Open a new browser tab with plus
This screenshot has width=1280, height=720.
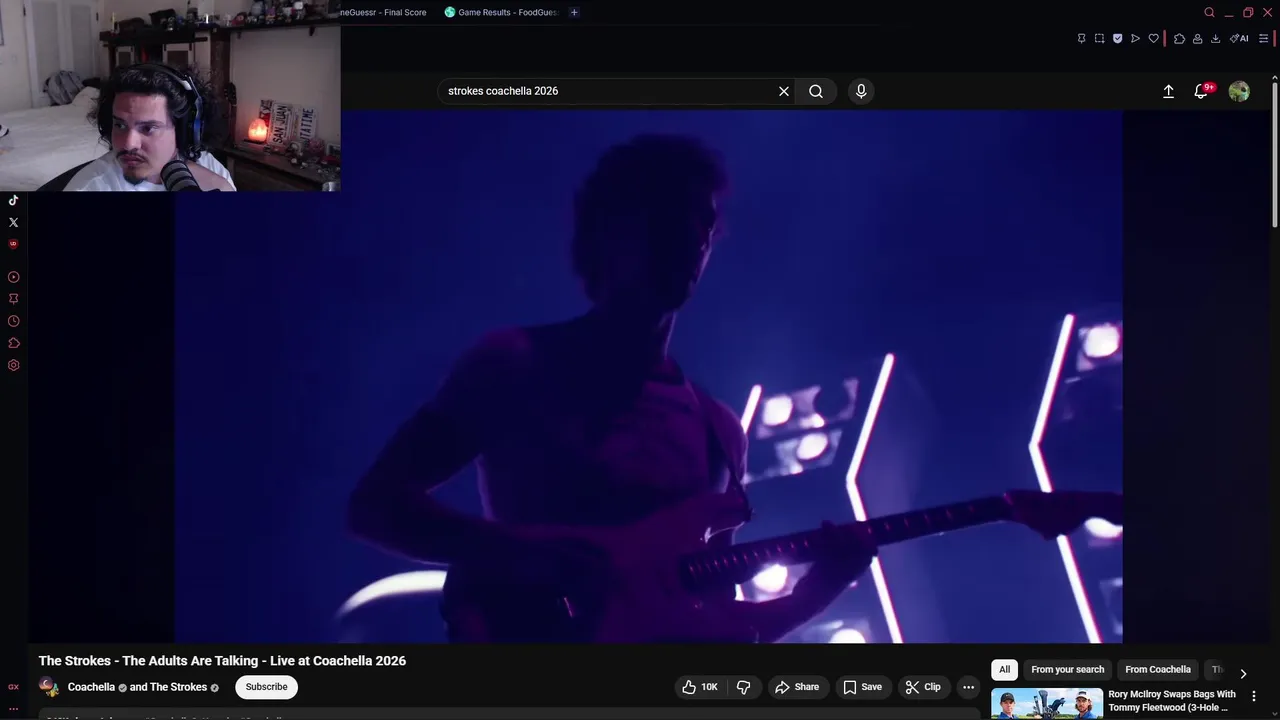click(574, 12)
